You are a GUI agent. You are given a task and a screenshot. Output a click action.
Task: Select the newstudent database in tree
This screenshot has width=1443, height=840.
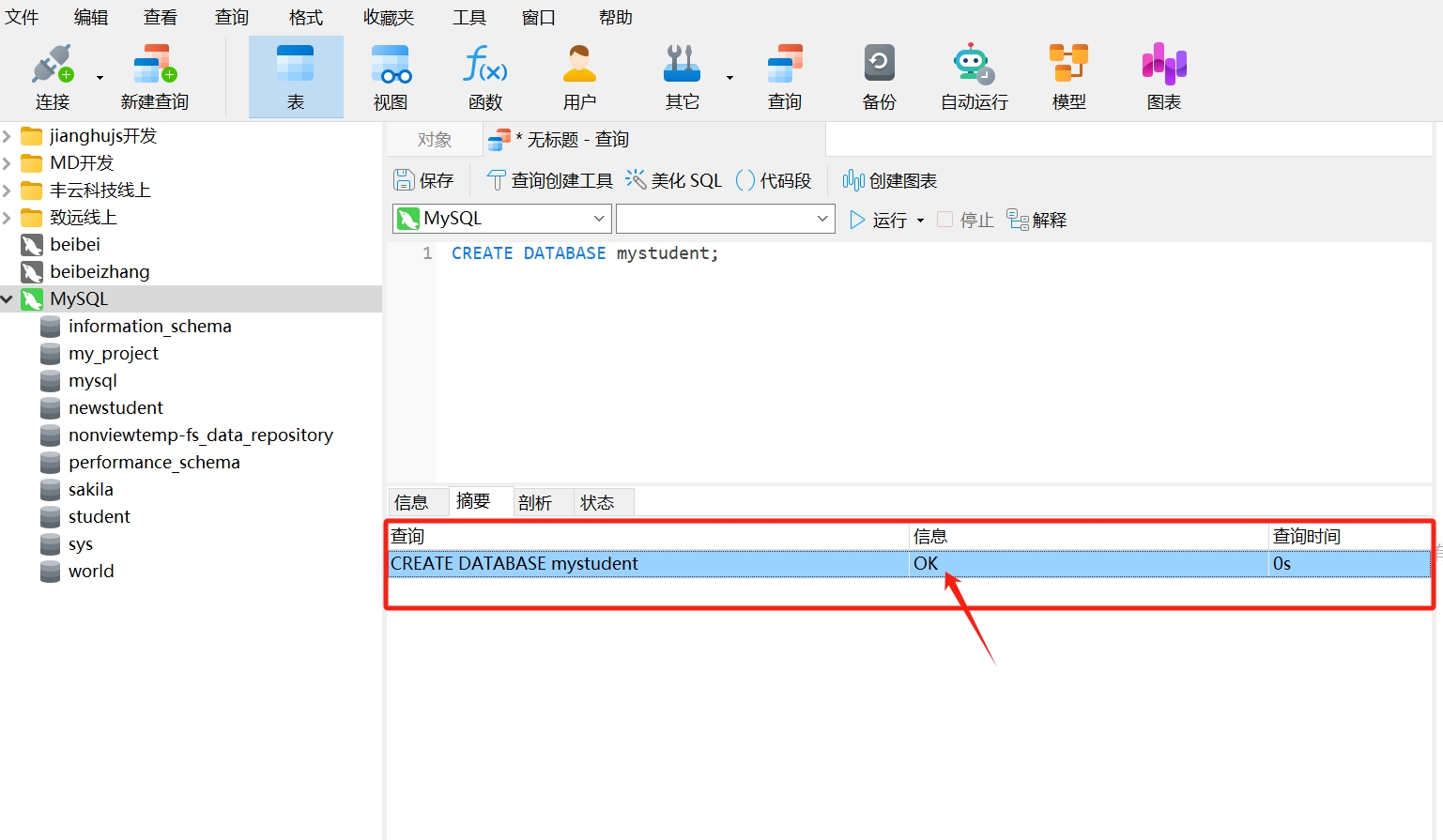click(115, 408)
